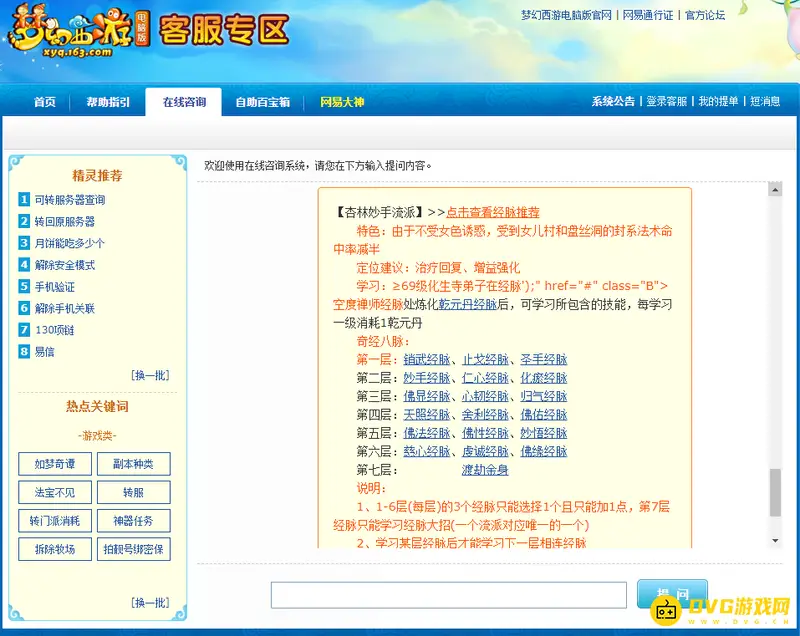This screenshot has height=636, width=800.
Task: Click the blue 提问 submit button
Action: [x=672, y=594]
